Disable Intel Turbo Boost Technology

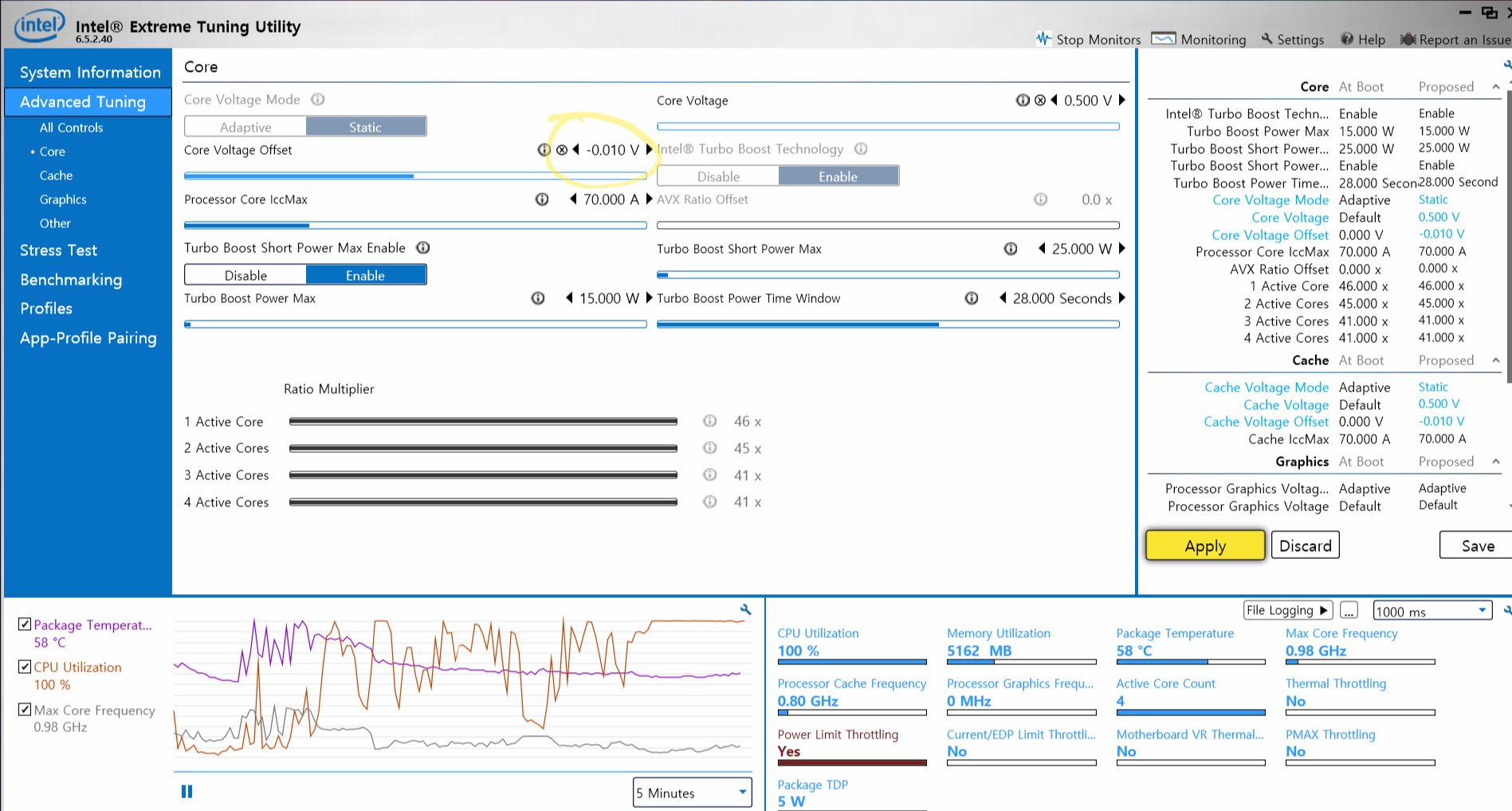coord(718,176)
